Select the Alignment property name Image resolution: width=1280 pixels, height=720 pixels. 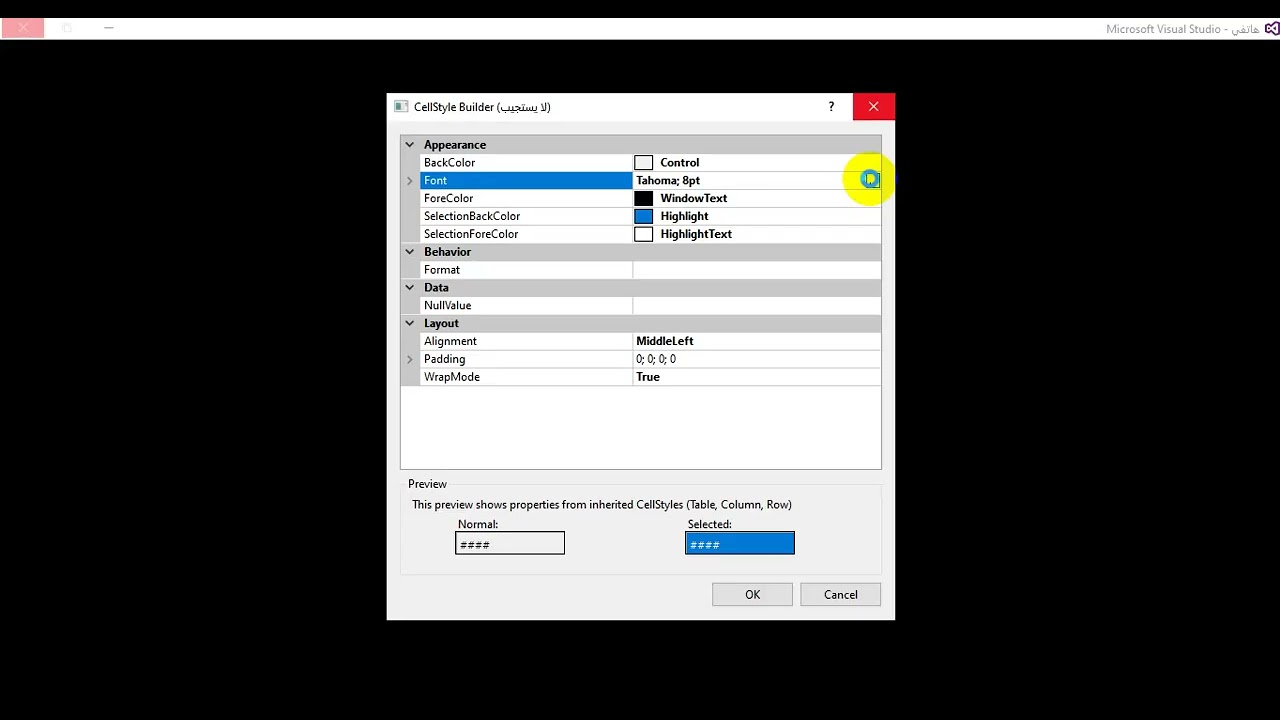(450, 342)
